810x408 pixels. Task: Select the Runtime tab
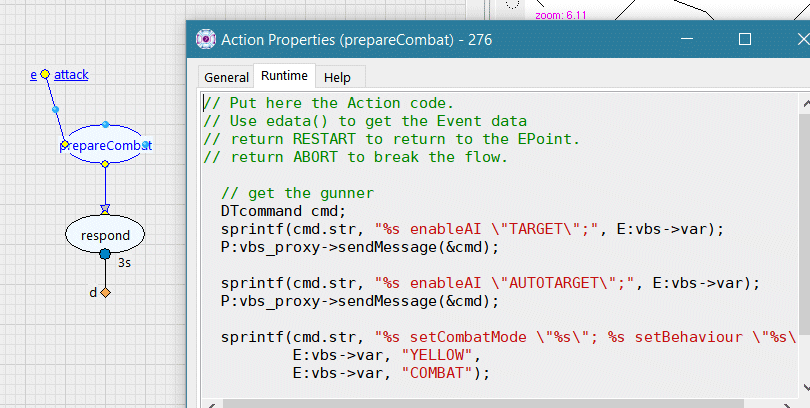[x=285, y=76]
